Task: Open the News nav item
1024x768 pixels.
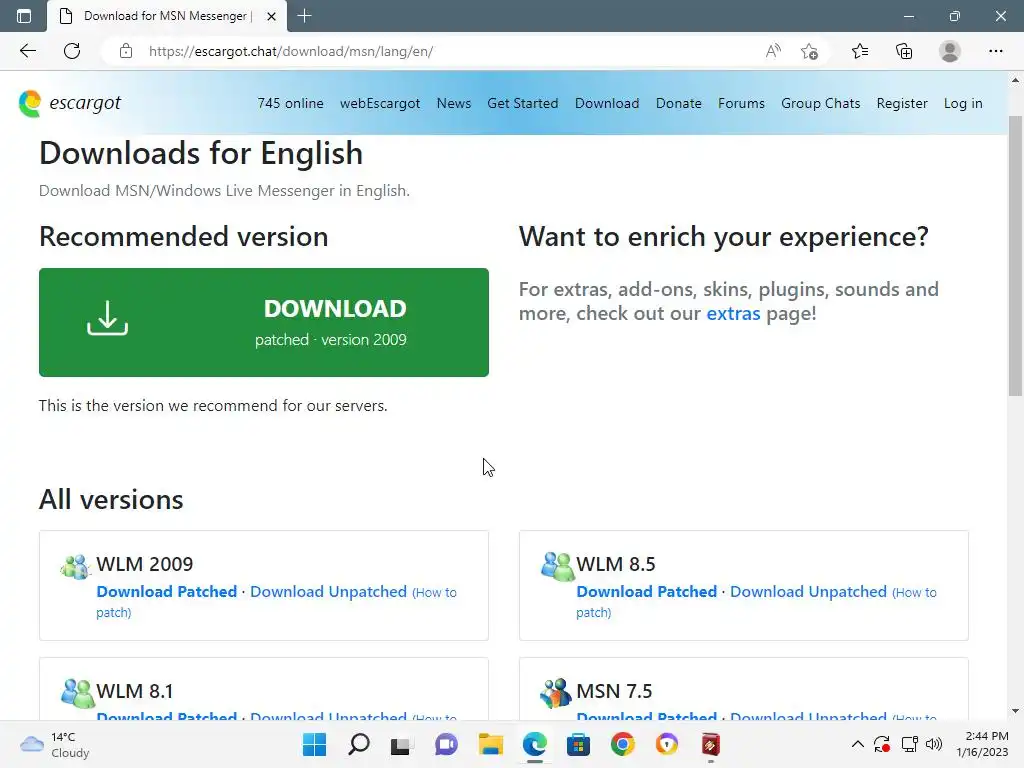Action: point(454,103)
